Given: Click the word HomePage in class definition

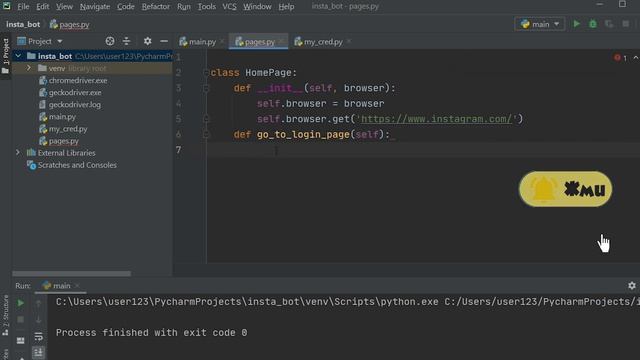Looking at the screenshot, I should coord(268,73).
